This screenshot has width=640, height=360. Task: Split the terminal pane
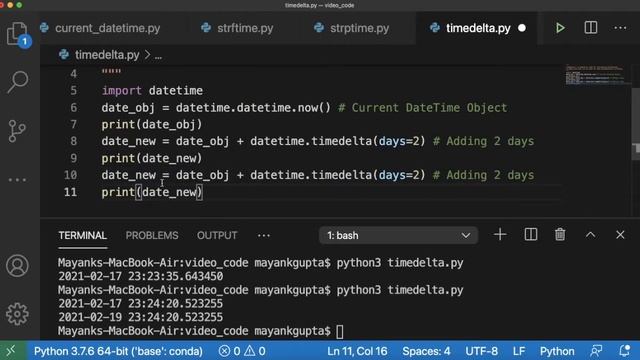click(531, 235)
